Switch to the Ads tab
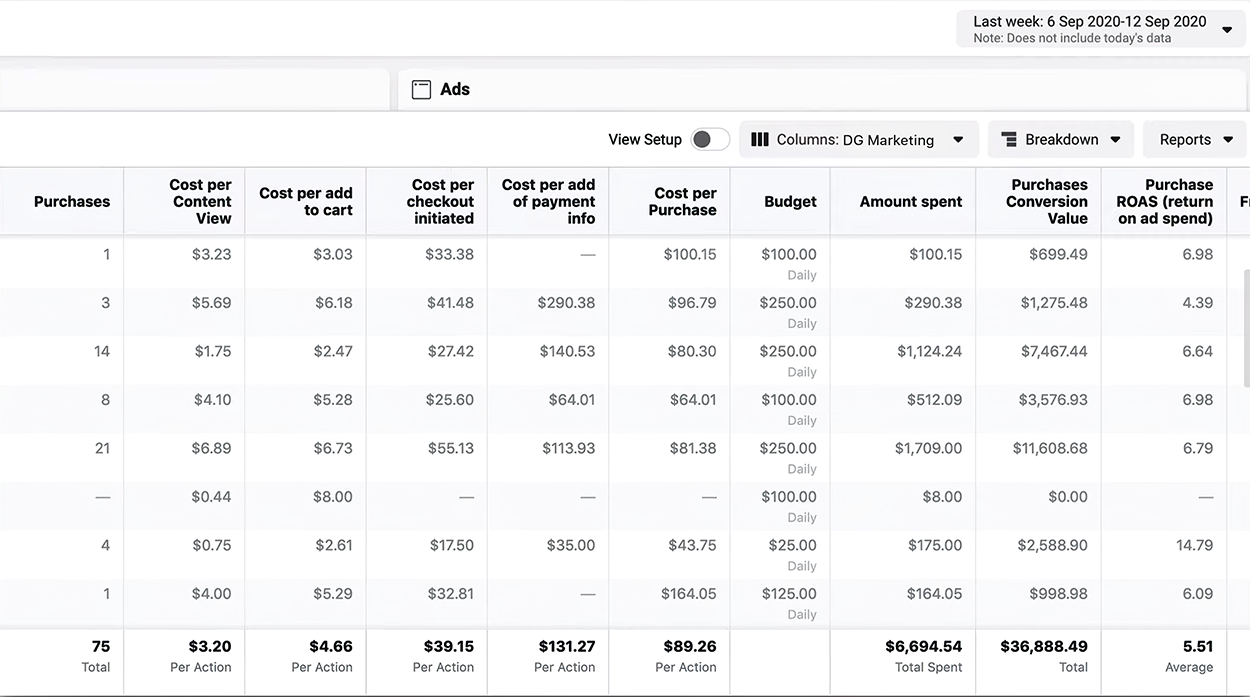Screen dimensions: 1250x697 click(x=455, y=89)
